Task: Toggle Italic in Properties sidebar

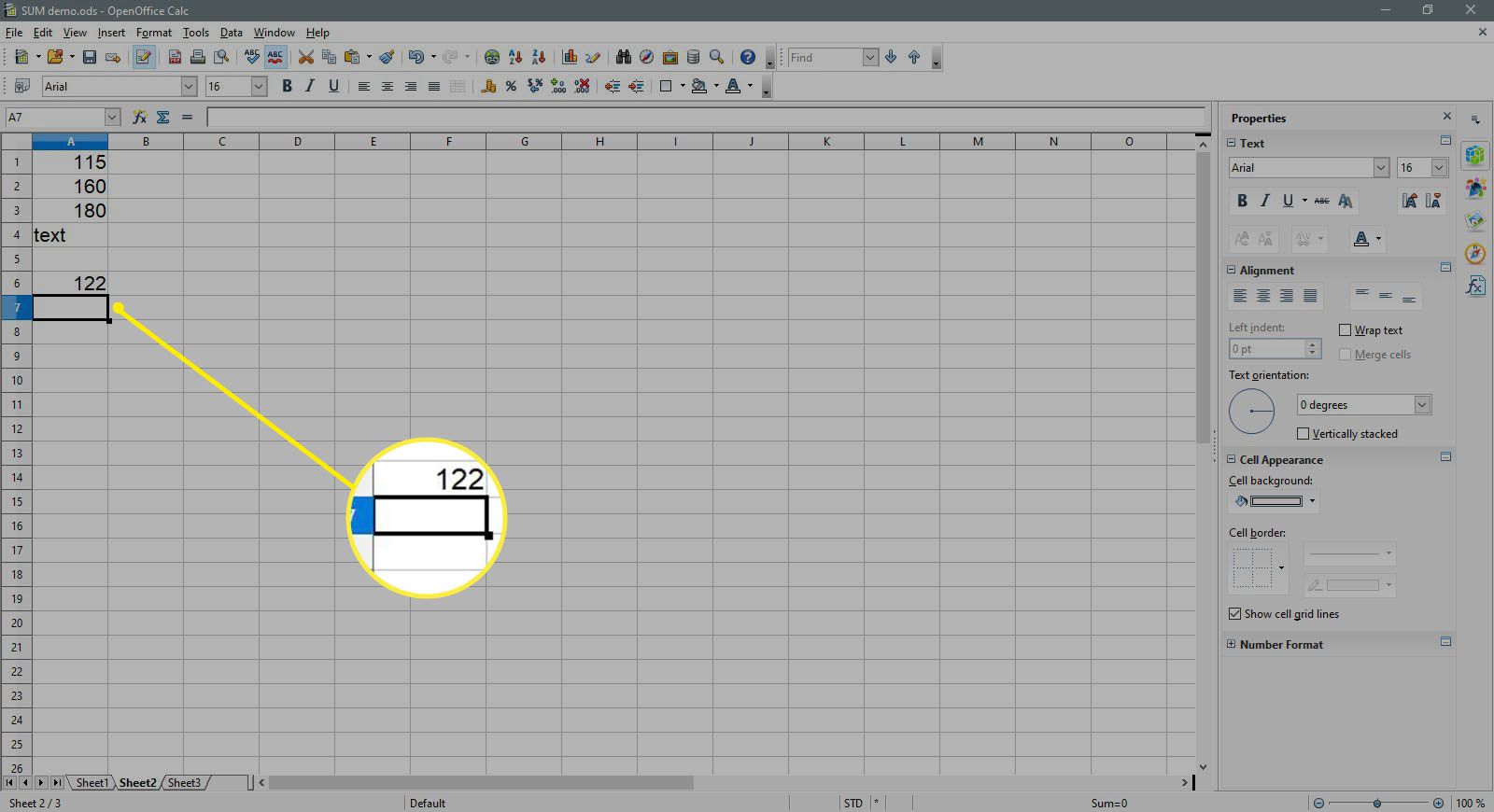Action: pos(1265,201)
